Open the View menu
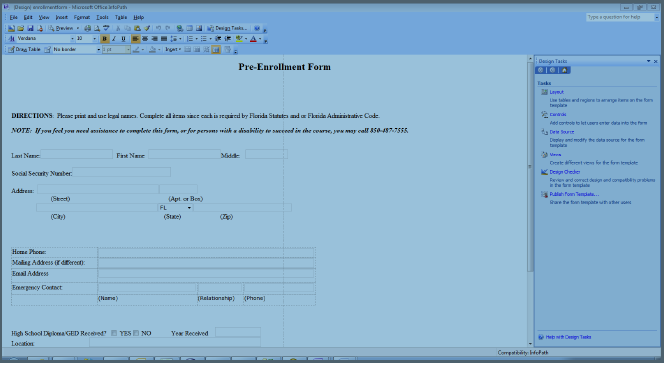 point(44,17)
